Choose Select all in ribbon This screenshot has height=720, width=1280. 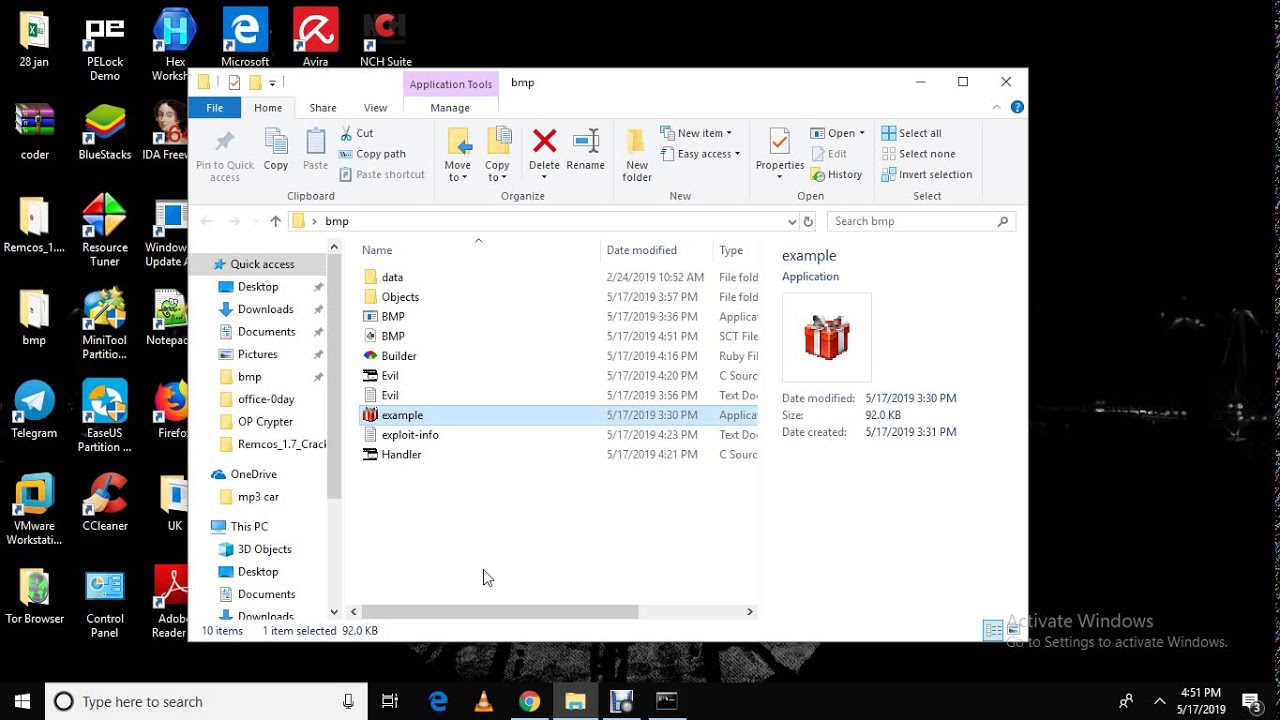[x=911, y=133]
